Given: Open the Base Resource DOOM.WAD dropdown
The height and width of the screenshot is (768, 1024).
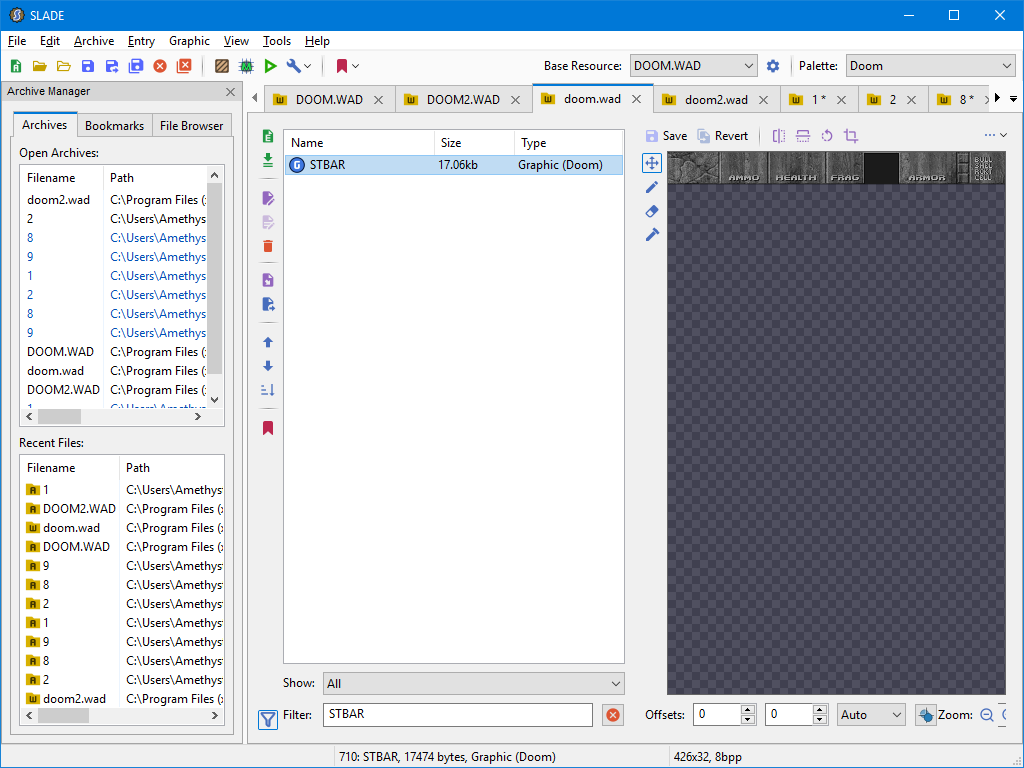Looking at the screenshot, I should tap(694, 66).
